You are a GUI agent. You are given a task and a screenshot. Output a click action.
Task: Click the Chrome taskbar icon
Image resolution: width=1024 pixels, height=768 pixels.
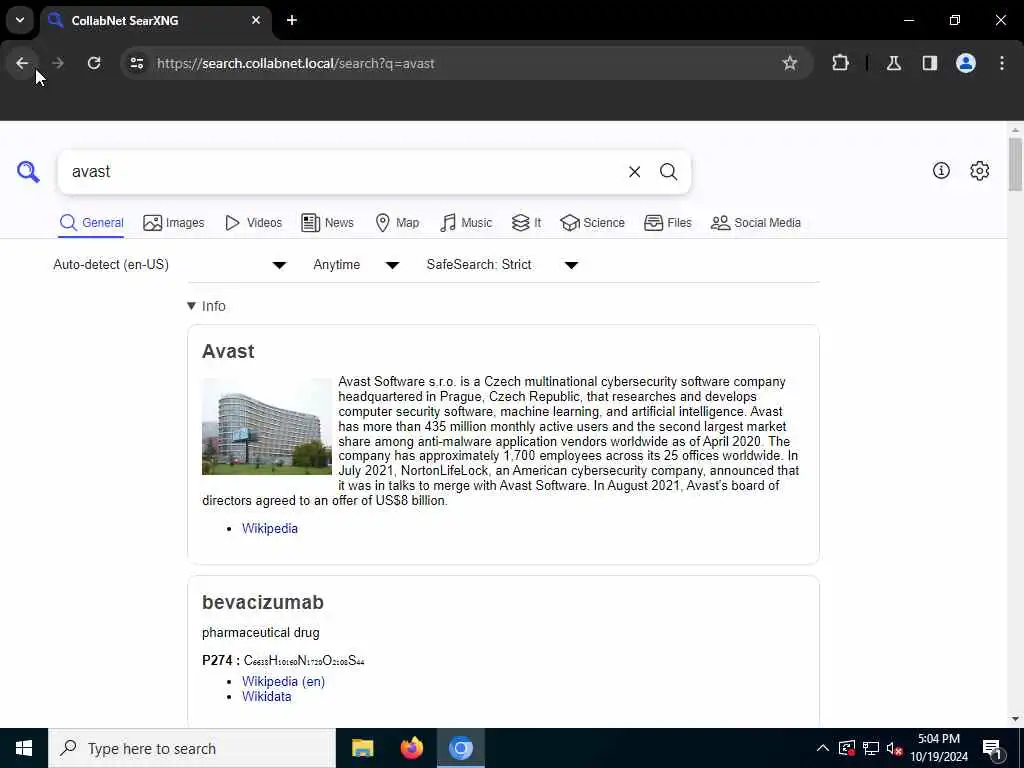[460, 748]
